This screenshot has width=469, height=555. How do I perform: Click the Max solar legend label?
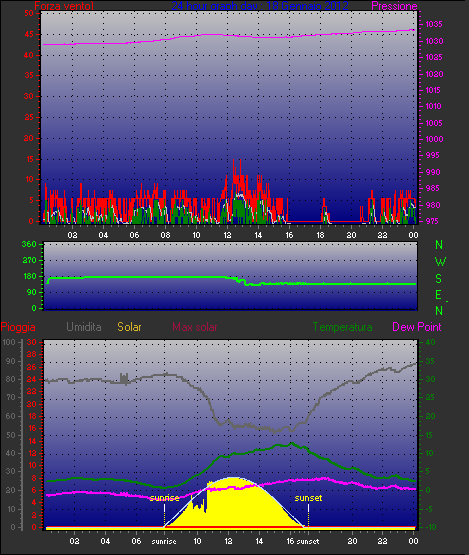click(195, 327)
